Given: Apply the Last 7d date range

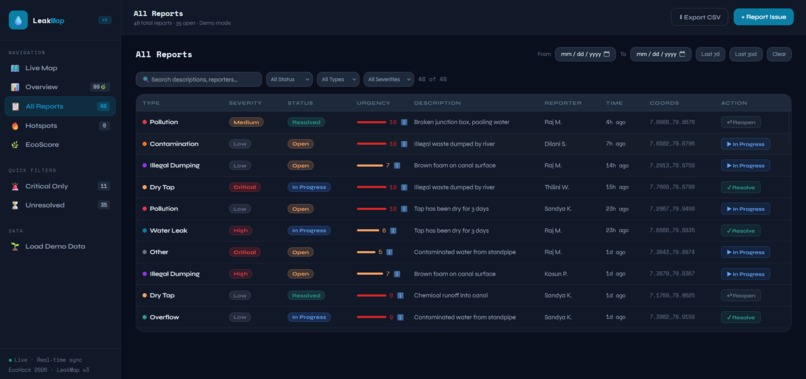Looking at the screenshot, I should point(710,54).
